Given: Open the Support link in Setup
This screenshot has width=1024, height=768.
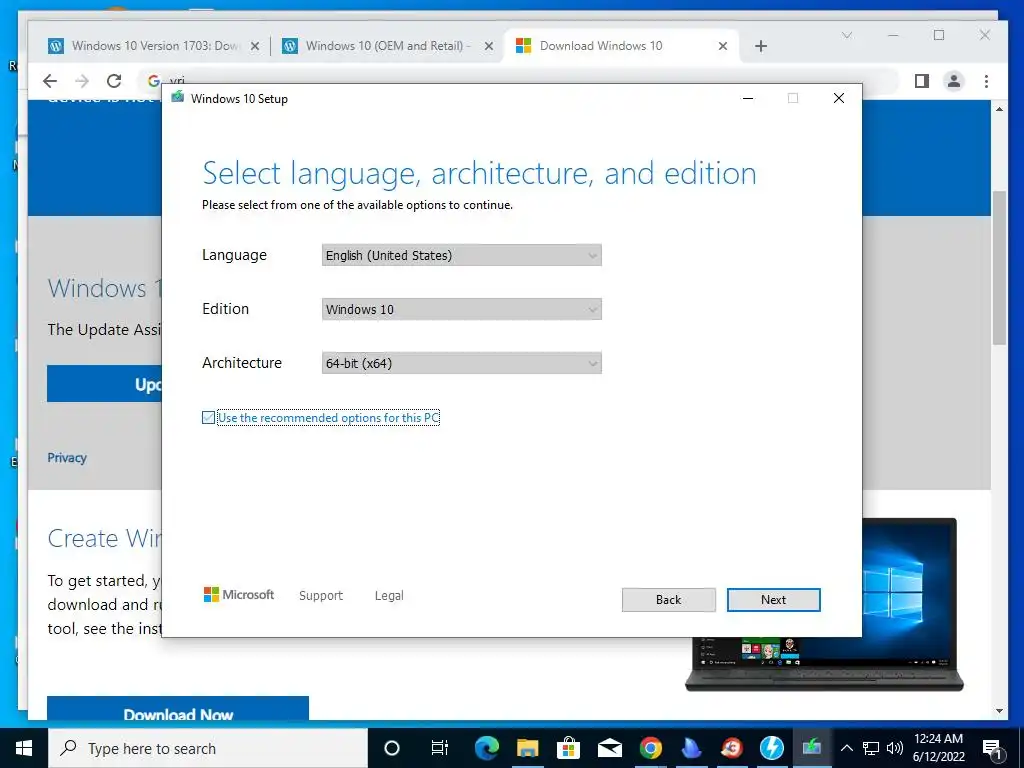Looking at the screenshot, I should [x=321, y=596].
